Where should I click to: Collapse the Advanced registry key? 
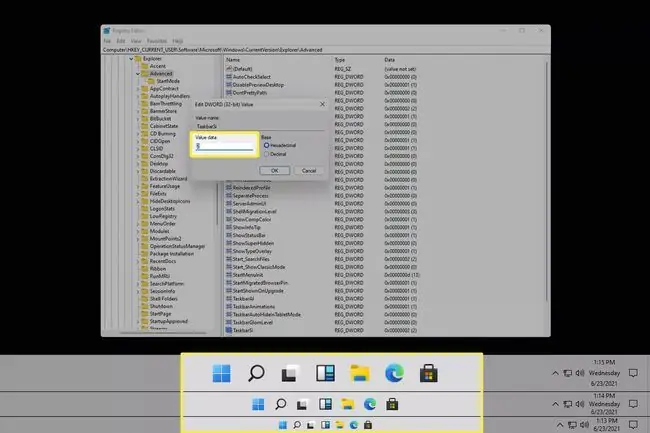tap(138, 74)
